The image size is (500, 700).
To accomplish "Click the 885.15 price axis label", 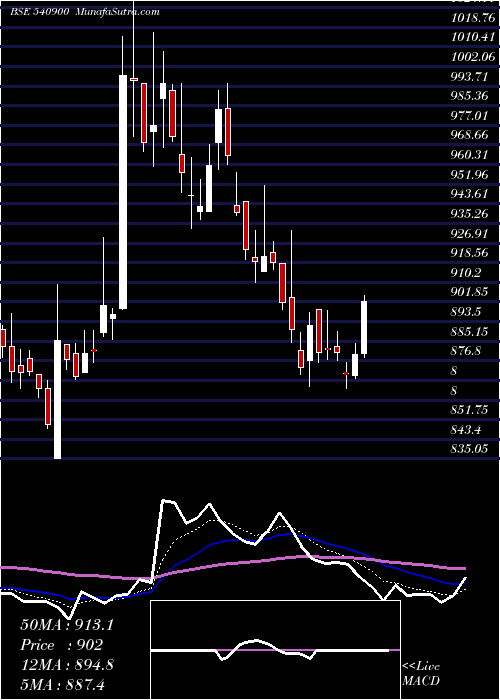I will click(469, 331).
